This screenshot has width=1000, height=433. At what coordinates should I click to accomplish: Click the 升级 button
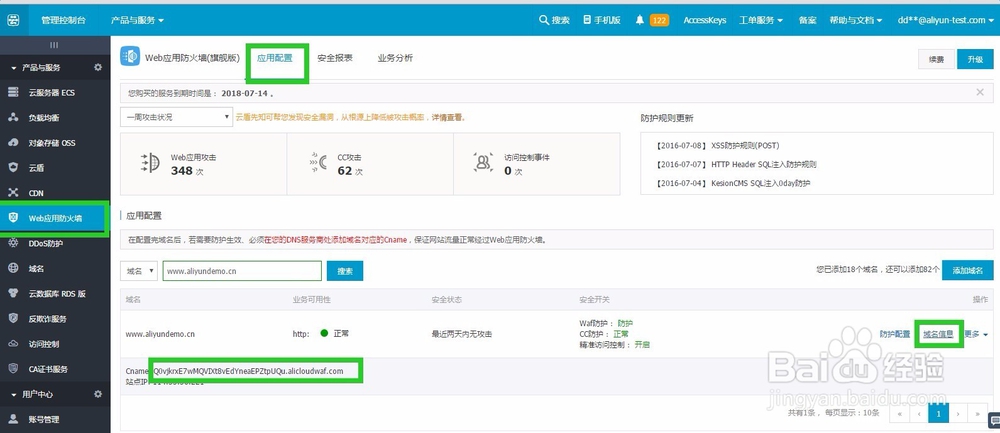(x=975, y=59)
